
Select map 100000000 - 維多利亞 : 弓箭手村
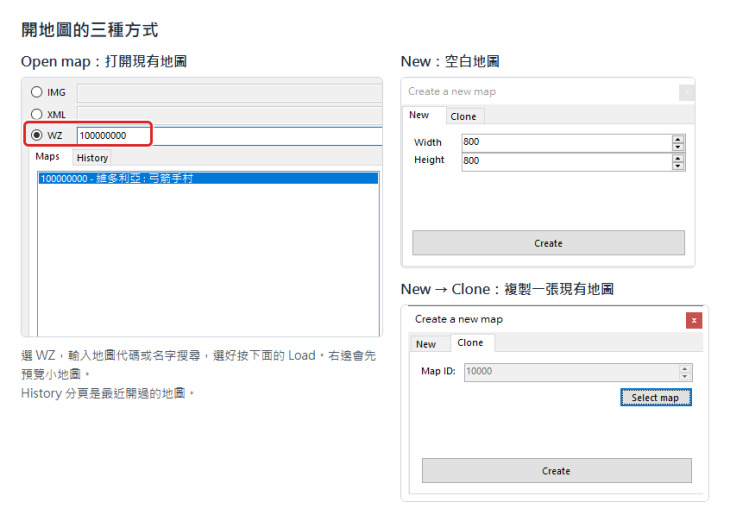pos(209,178)
